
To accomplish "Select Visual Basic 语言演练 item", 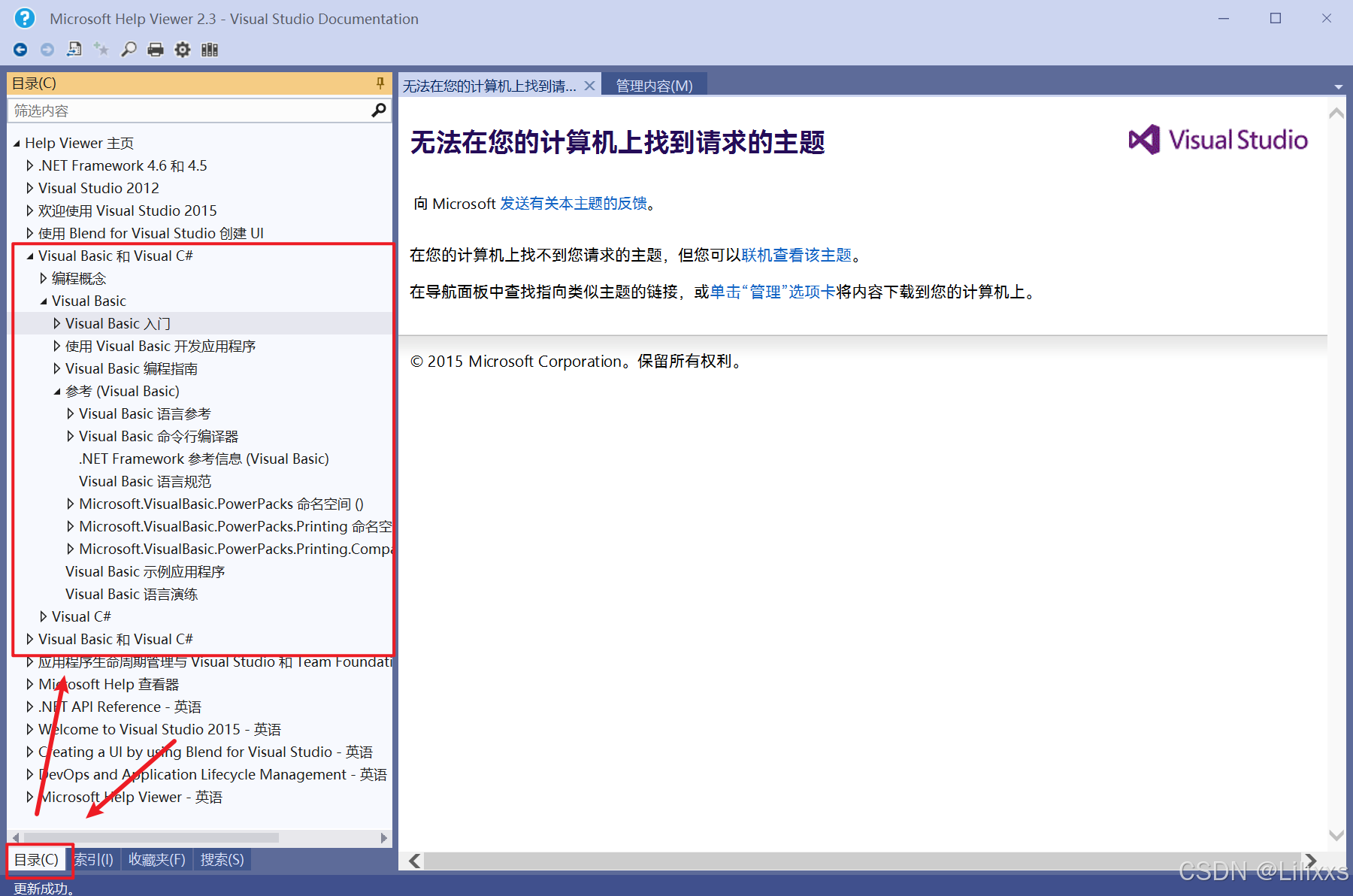I will click(132, 594).
